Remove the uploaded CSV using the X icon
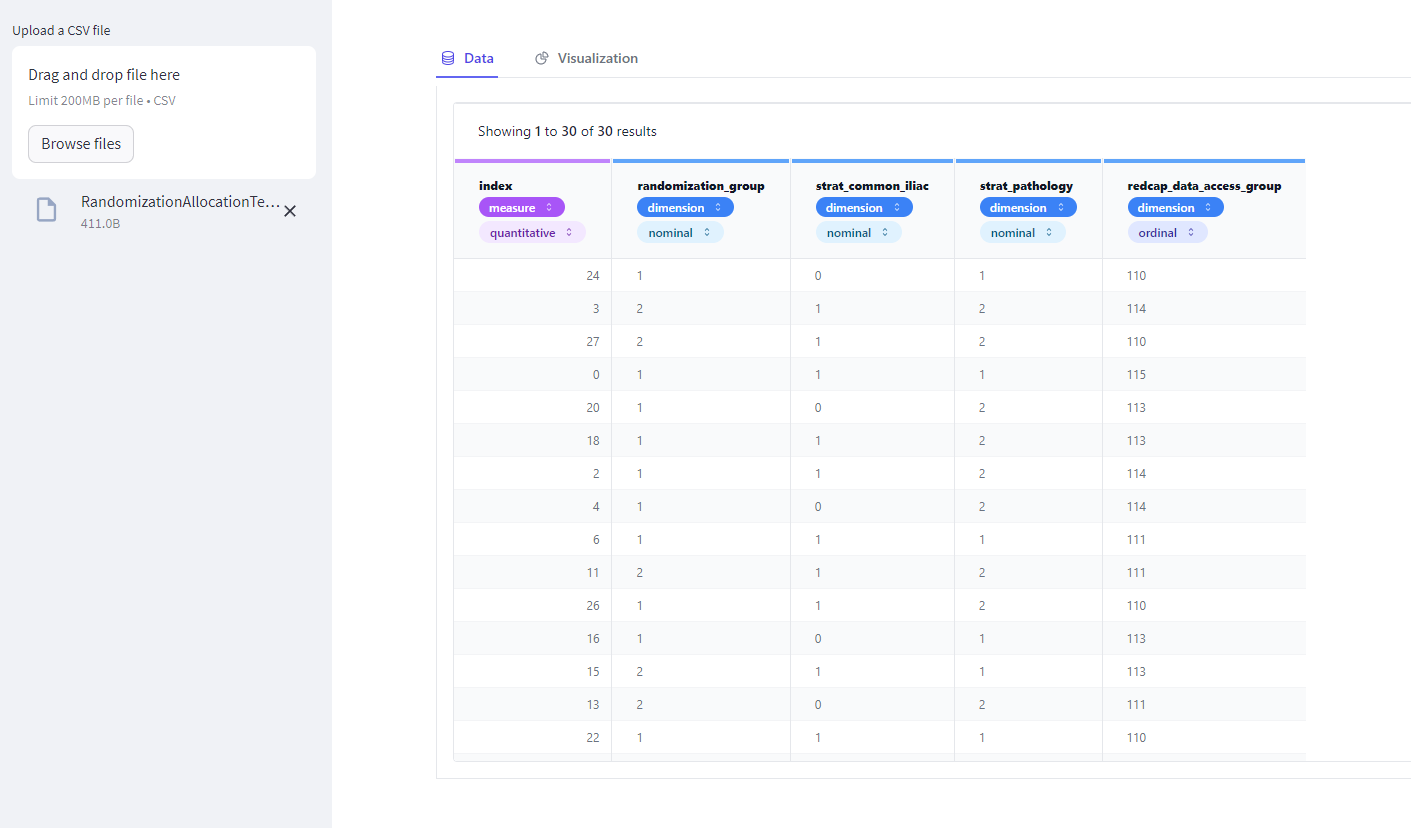Screen dimensions: 1411x828 (x=289, y=211)
